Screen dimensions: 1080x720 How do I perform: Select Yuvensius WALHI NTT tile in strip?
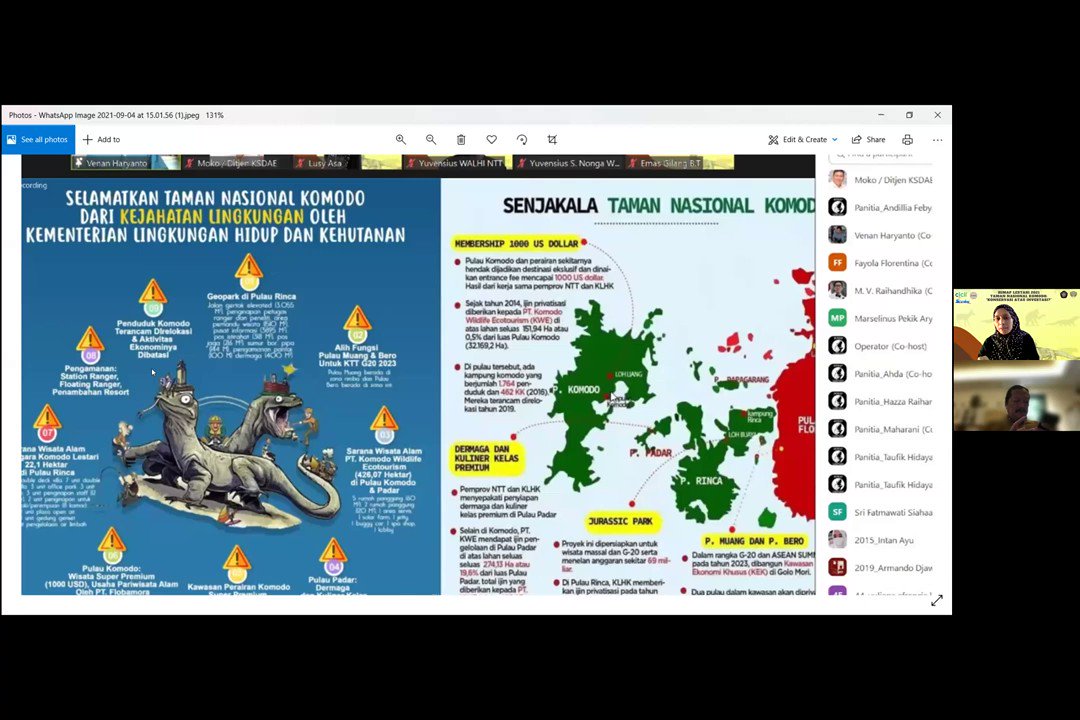[456, 163]
